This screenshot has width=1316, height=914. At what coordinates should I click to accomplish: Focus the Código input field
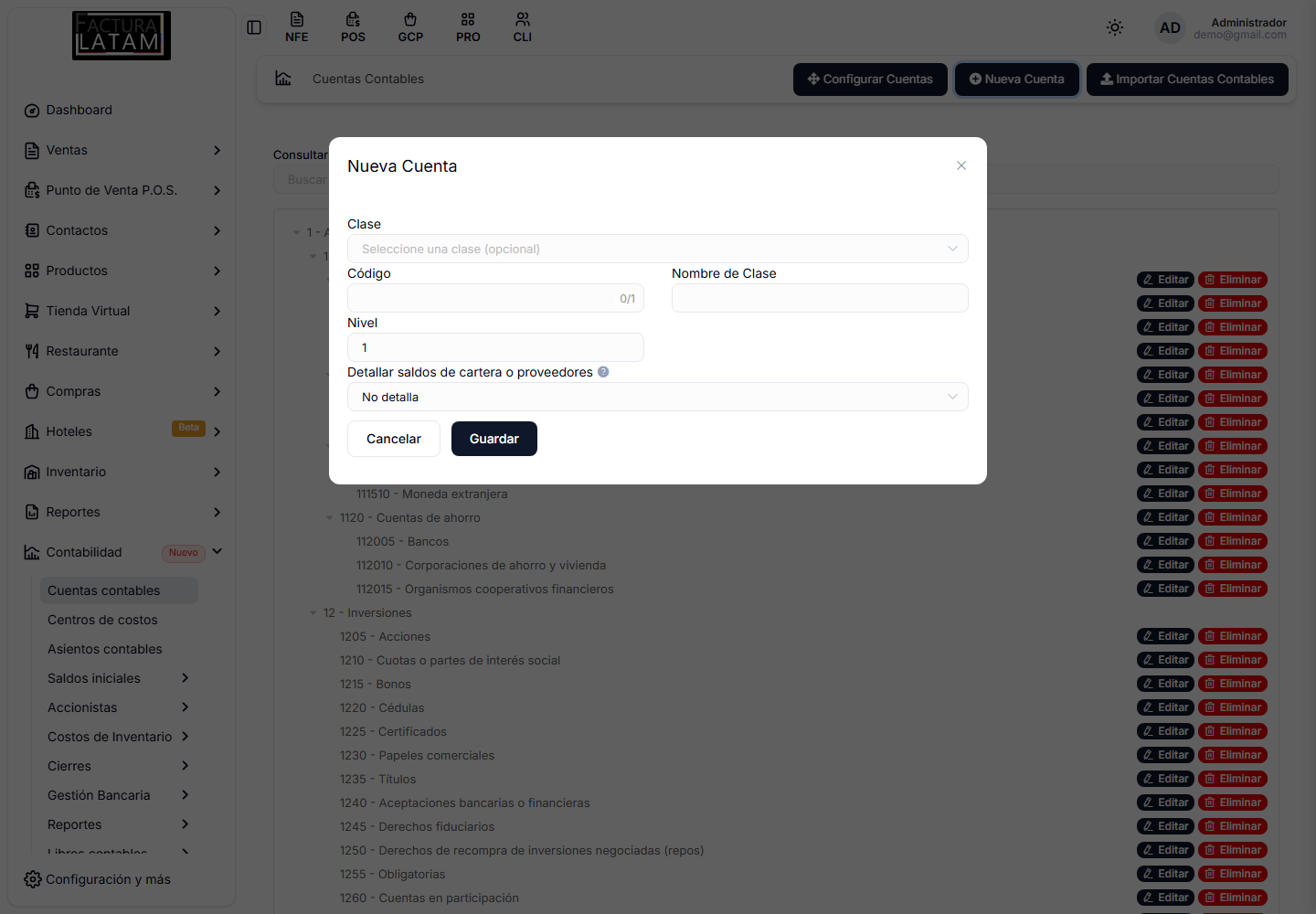(495, 298)
